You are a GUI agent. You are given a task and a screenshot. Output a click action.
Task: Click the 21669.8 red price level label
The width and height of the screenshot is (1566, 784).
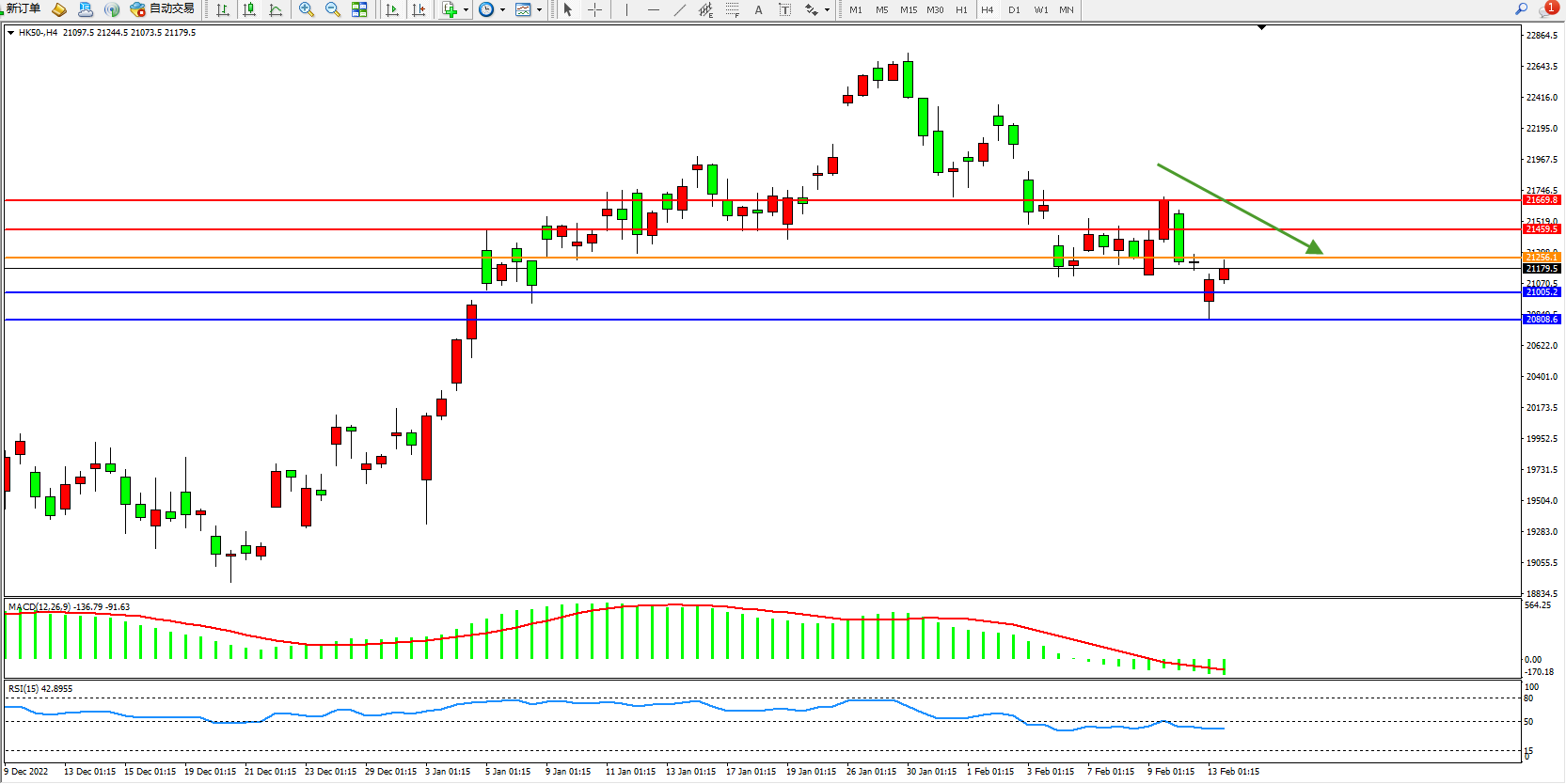(1542, 200)
